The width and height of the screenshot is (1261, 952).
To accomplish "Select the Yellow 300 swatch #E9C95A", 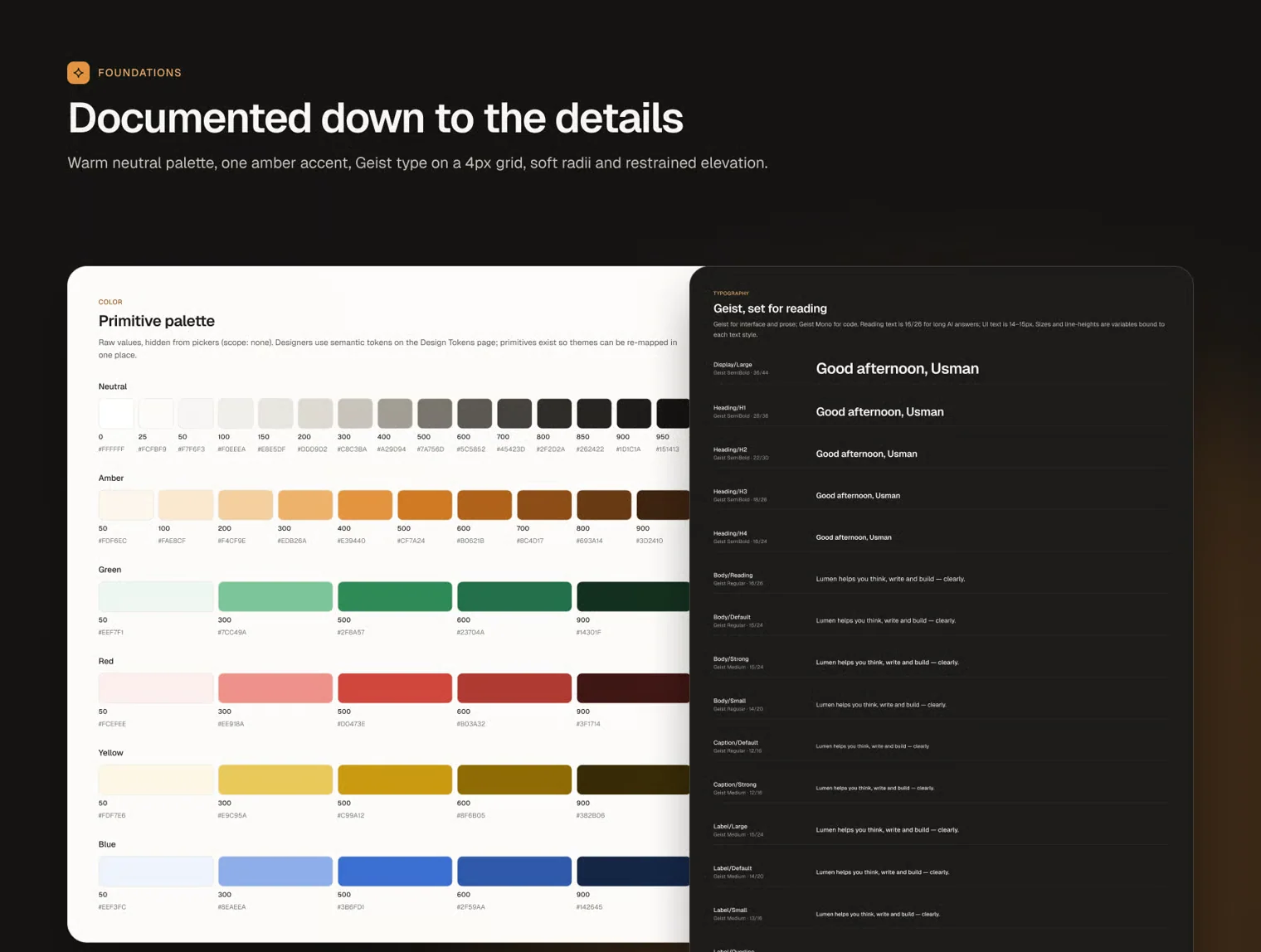I will click(x=275, y=780).
